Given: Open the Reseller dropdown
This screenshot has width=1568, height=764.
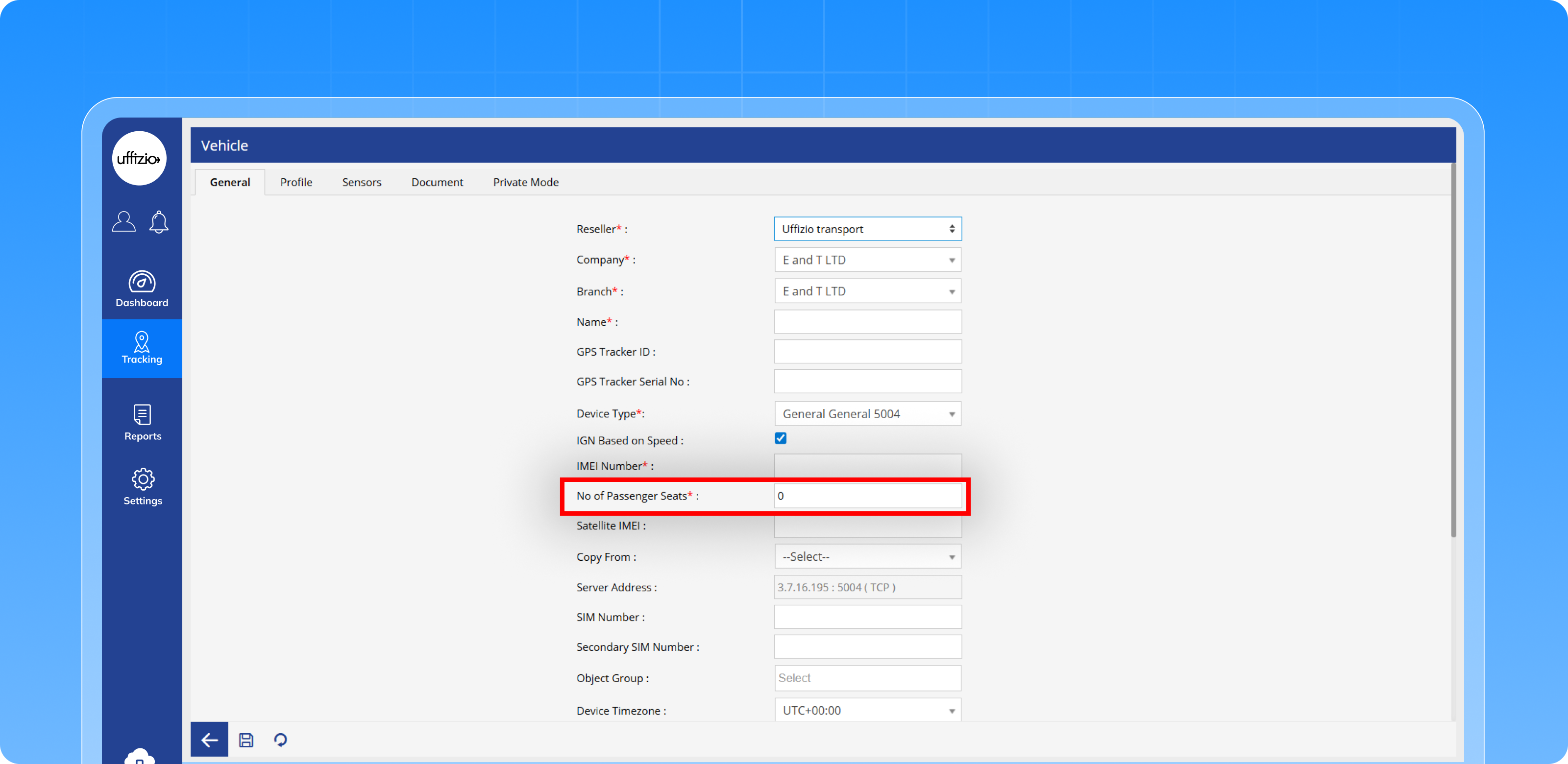Looking at the screenshot, I should [867, 229].
